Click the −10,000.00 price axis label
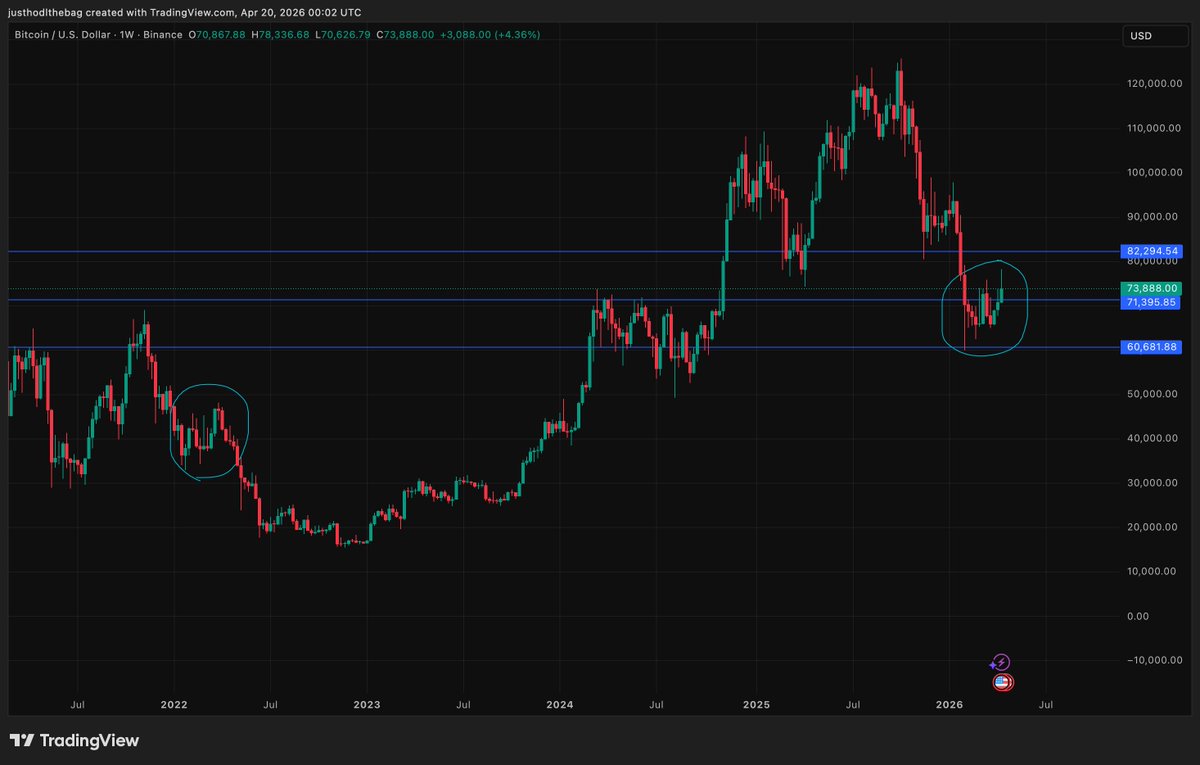 click(x=1155, y=660)
